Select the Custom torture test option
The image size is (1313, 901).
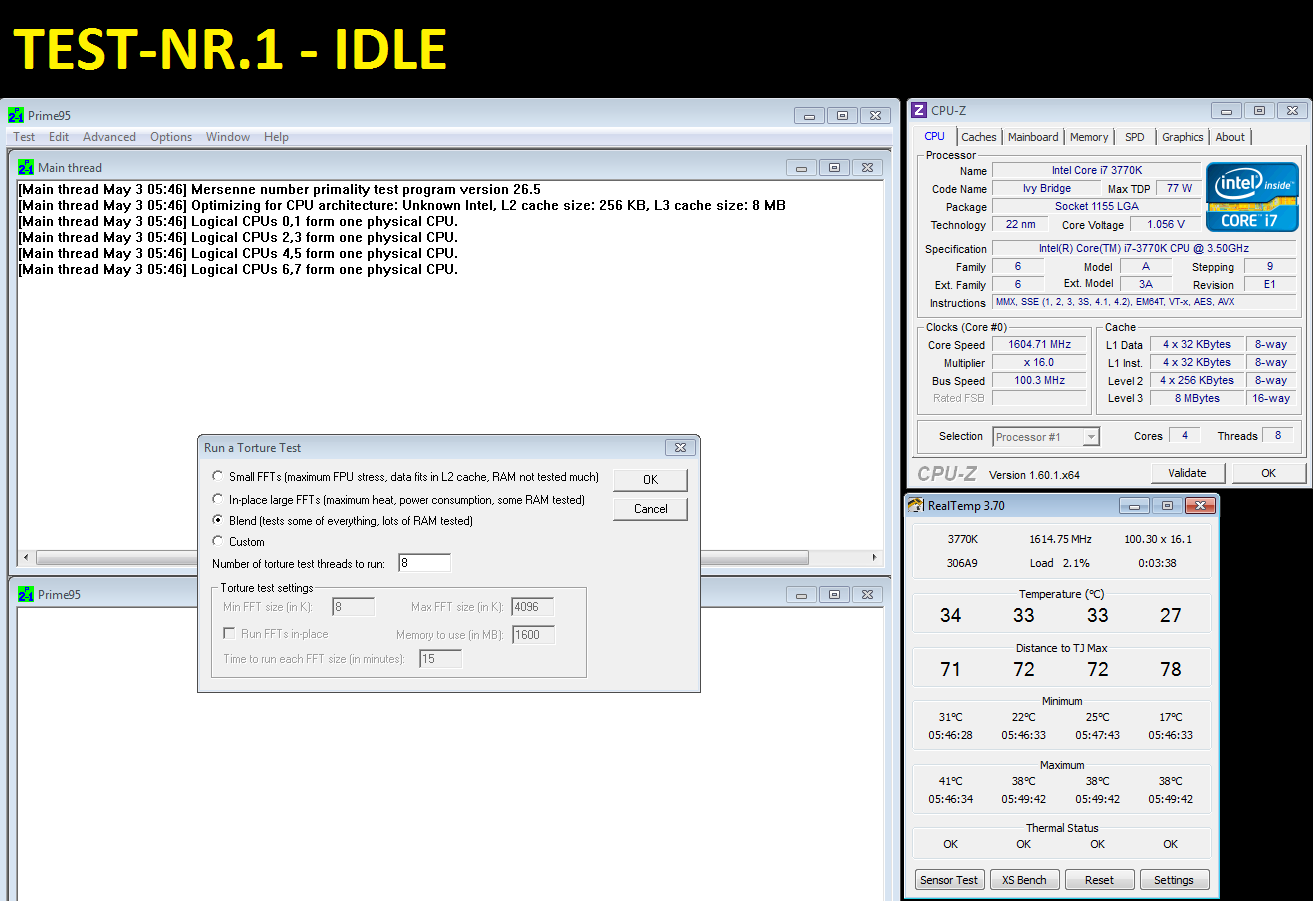pos(218,541)
